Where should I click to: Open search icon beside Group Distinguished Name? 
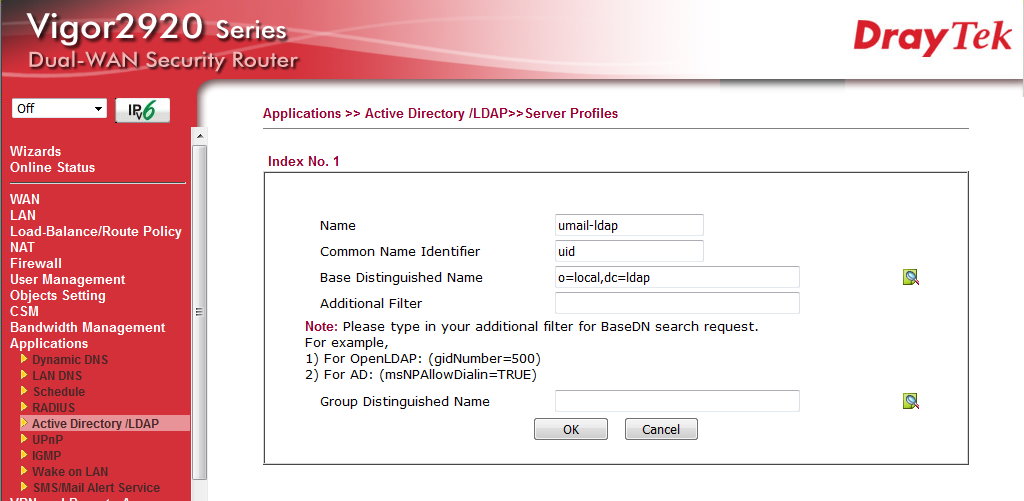pos(910,401)
